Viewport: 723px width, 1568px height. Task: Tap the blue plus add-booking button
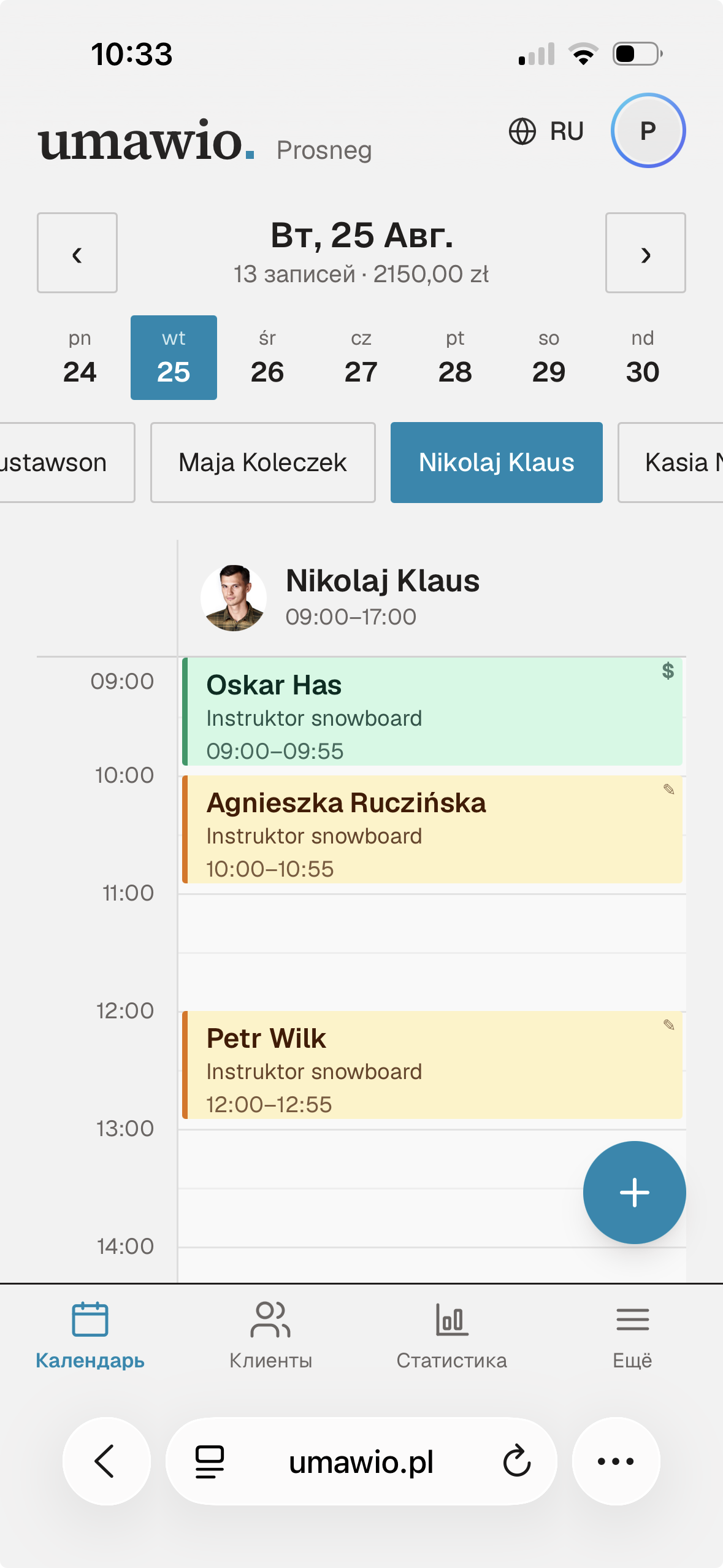click(634, 1192)
